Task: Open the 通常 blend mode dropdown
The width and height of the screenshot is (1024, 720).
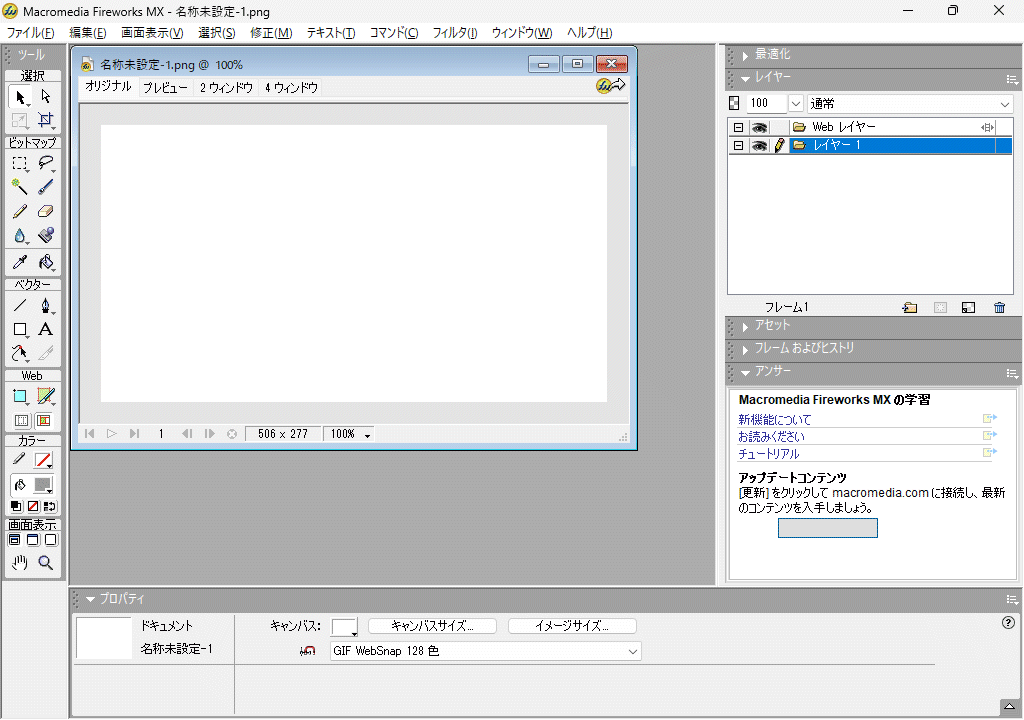Action: pyautogui.click(x=1004, y=104)
